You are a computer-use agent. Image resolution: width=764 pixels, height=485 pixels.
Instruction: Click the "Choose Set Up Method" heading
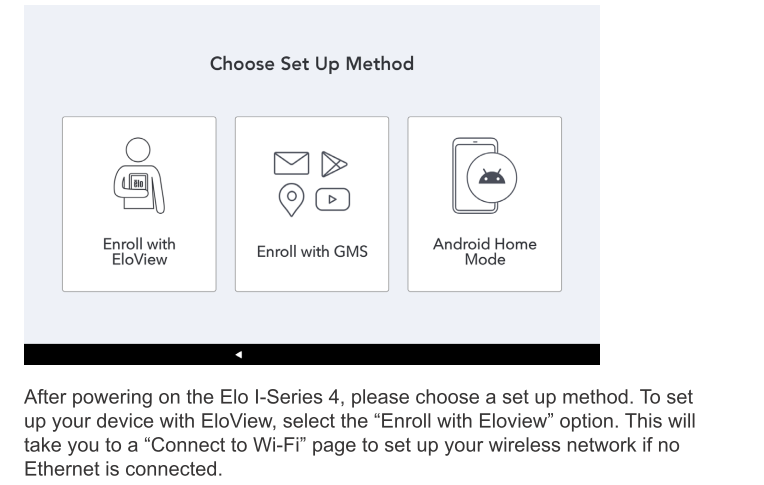pyautogui.click(x=311, y=64)
